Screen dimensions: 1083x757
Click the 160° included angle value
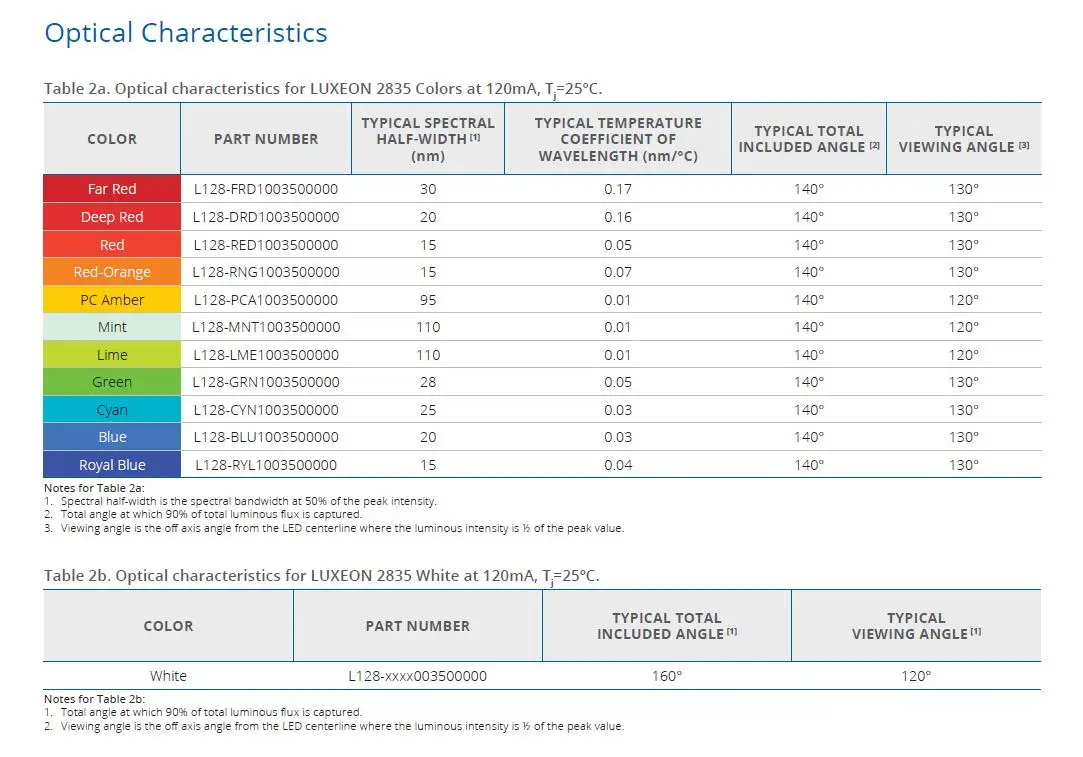[667, 676]
